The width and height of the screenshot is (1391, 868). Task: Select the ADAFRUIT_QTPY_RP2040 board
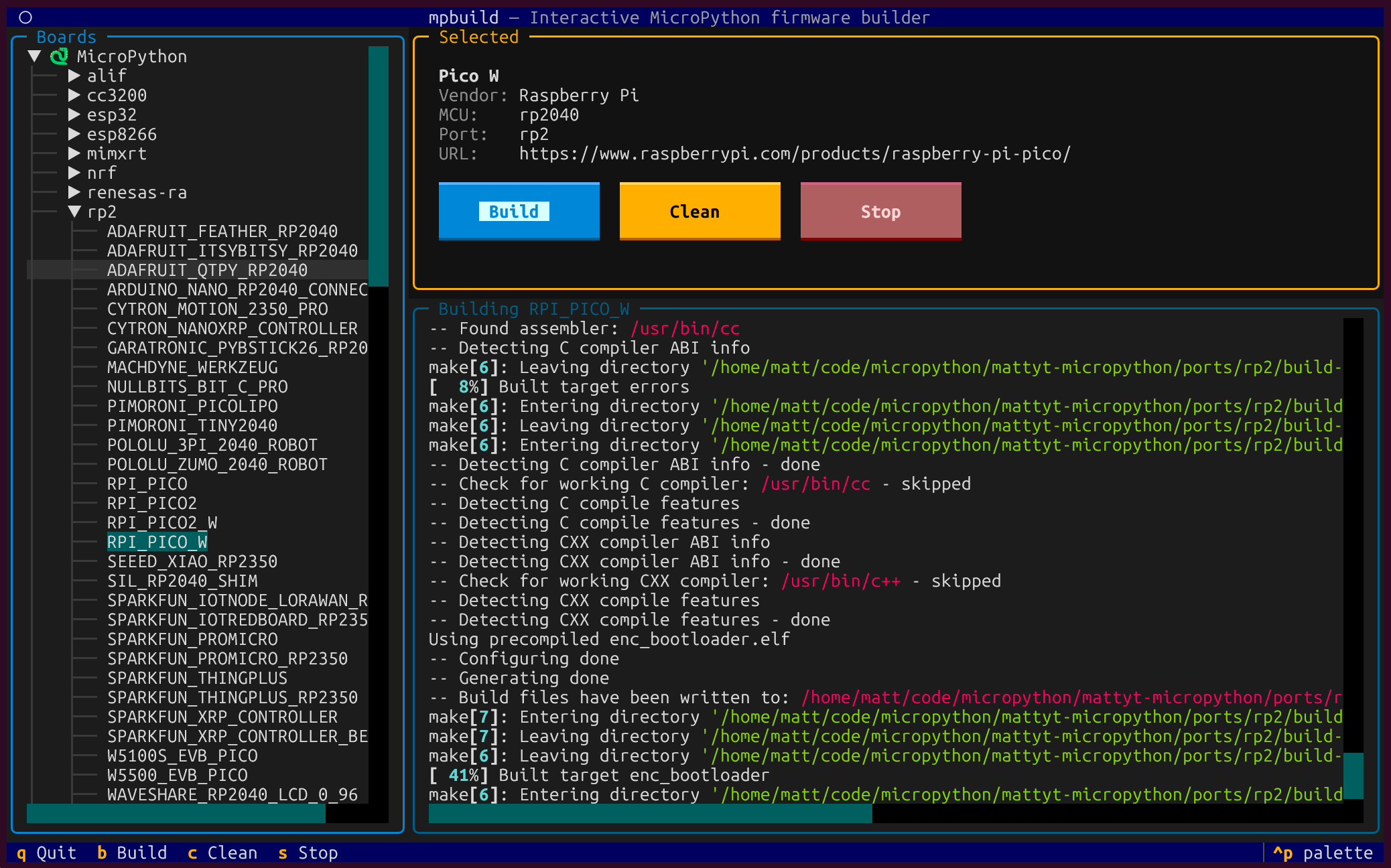[x=207, y=270]
